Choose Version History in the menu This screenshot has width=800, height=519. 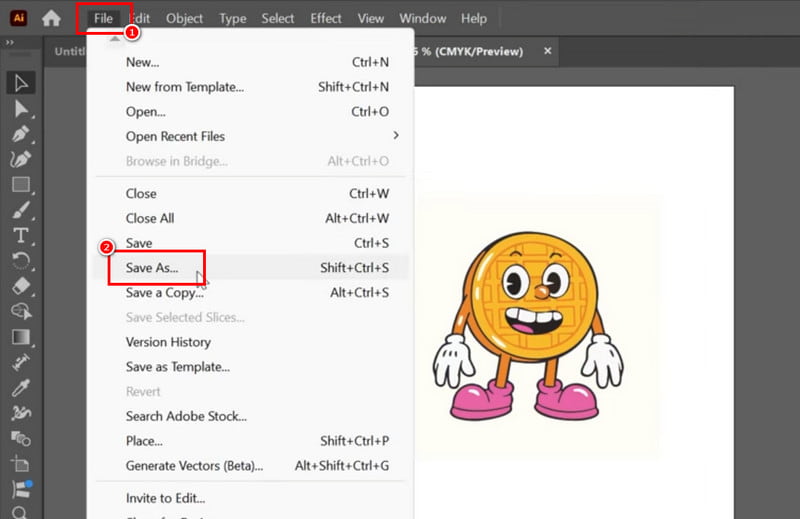pyautogui.click(x=168, y=342)
